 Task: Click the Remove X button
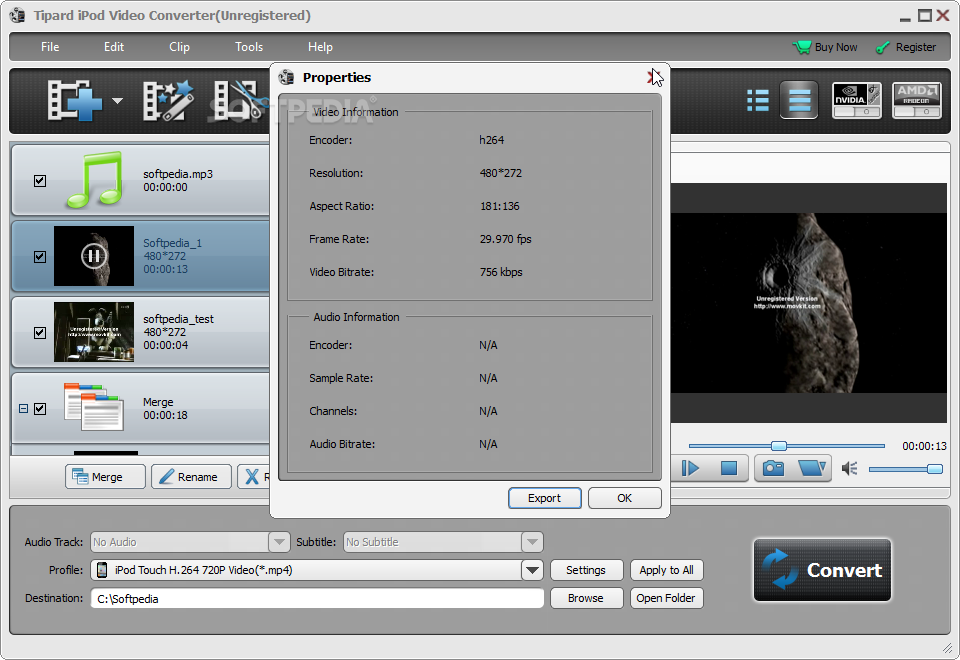[253, 476]
